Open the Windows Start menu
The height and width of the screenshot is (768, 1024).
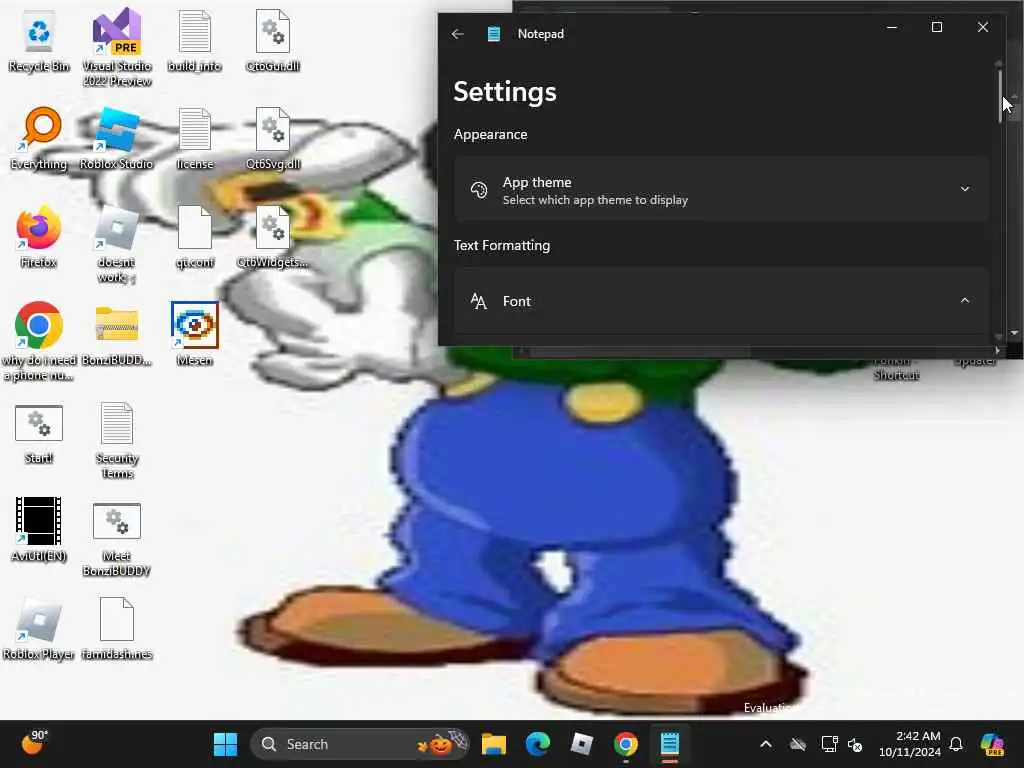tap(225, 744)
